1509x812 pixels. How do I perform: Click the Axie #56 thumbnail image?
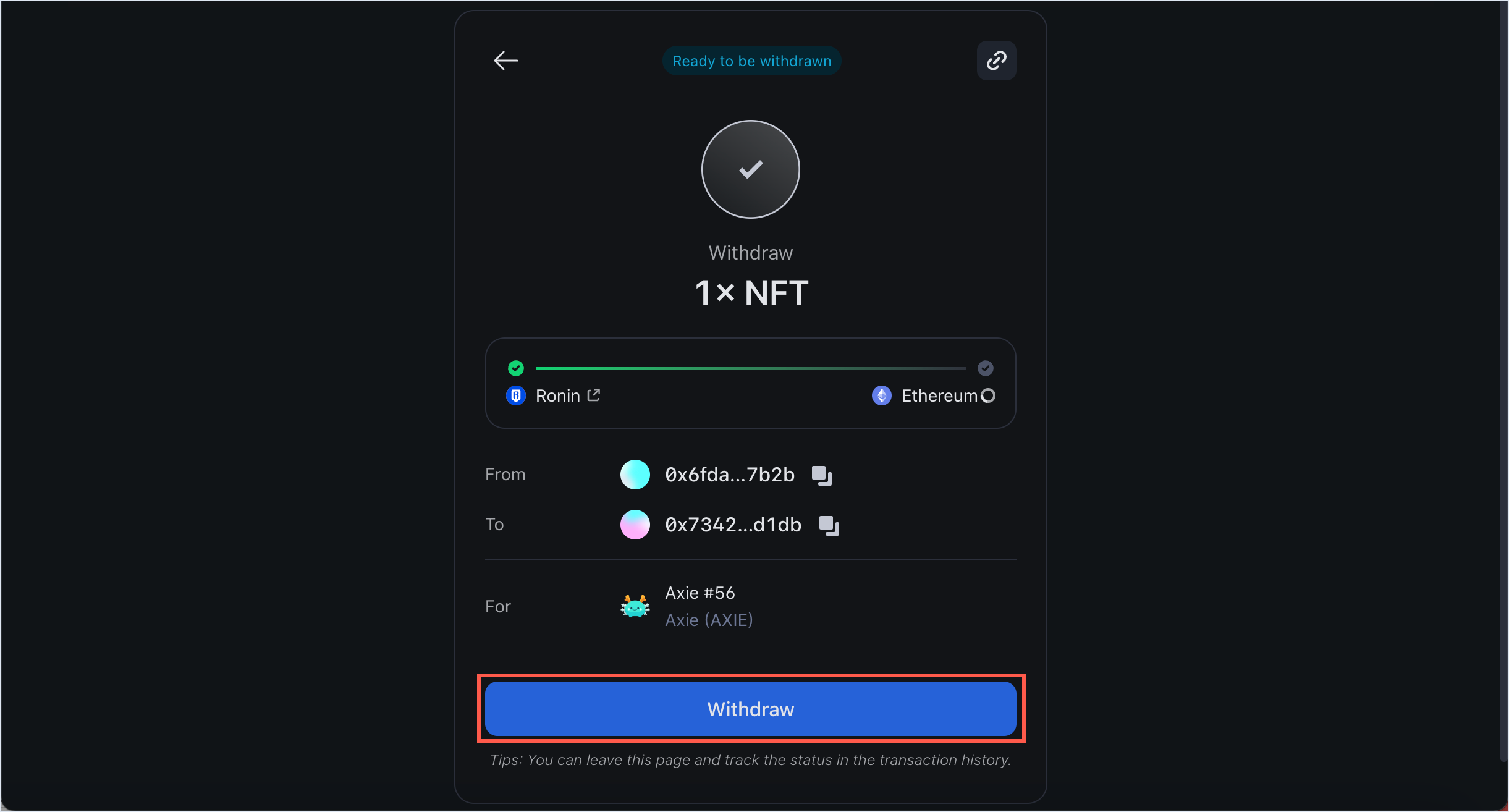click(x=635, y=606)
